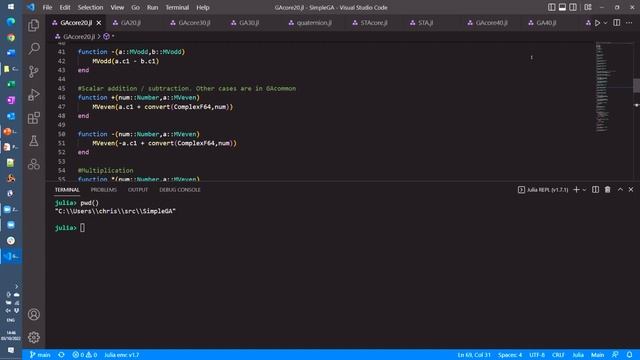Open the Extensions view
Image resolution: width=640 pixels, height=360 pixels.
34,118
